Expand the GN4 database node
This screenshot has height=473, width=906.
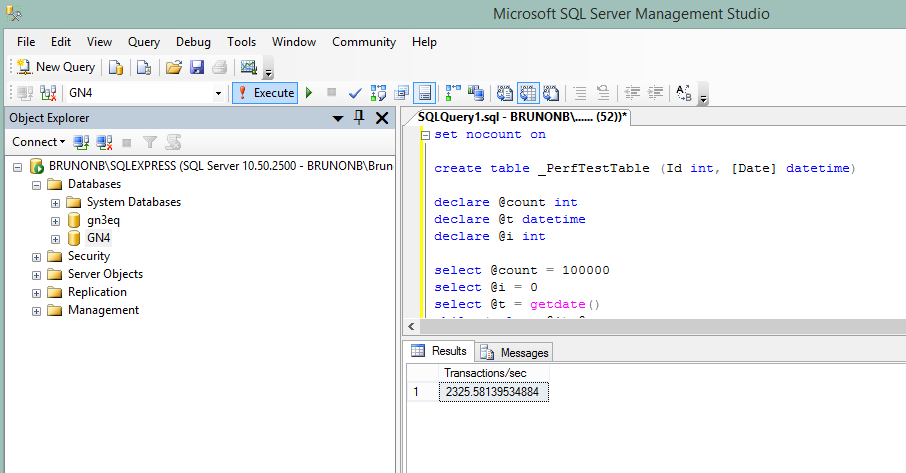[x=55, y=239]
